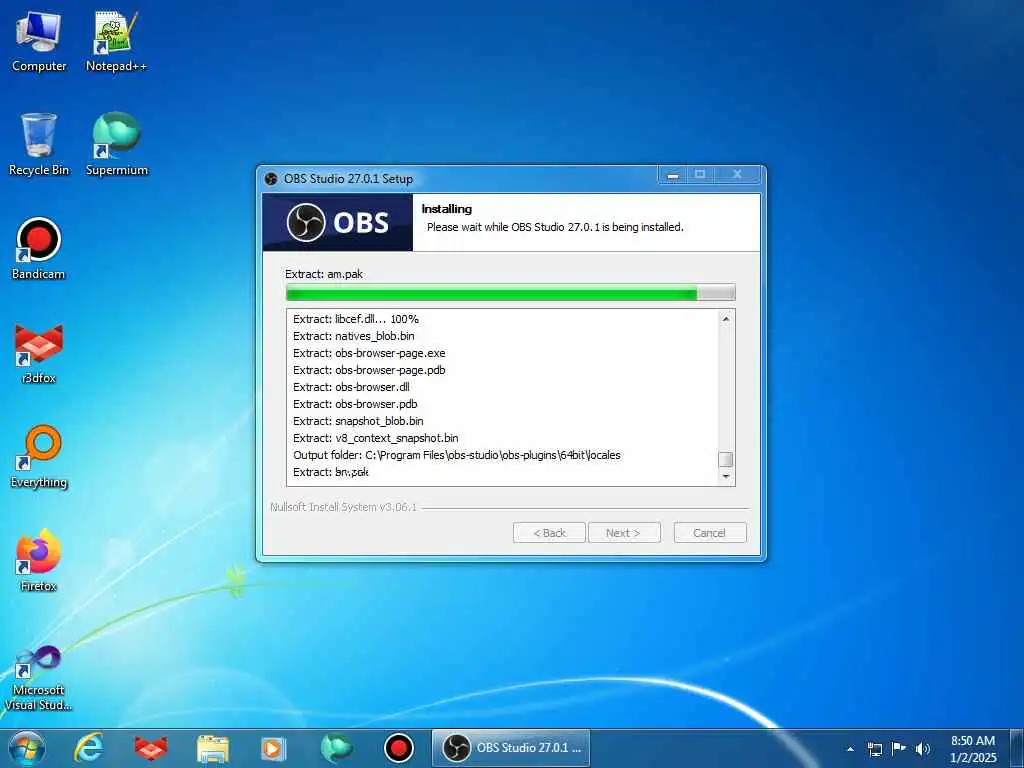Click the green installation progress bar
The height and width of the screenshot is (768, 1024).
pyautogui.click(x=511, y=293)
